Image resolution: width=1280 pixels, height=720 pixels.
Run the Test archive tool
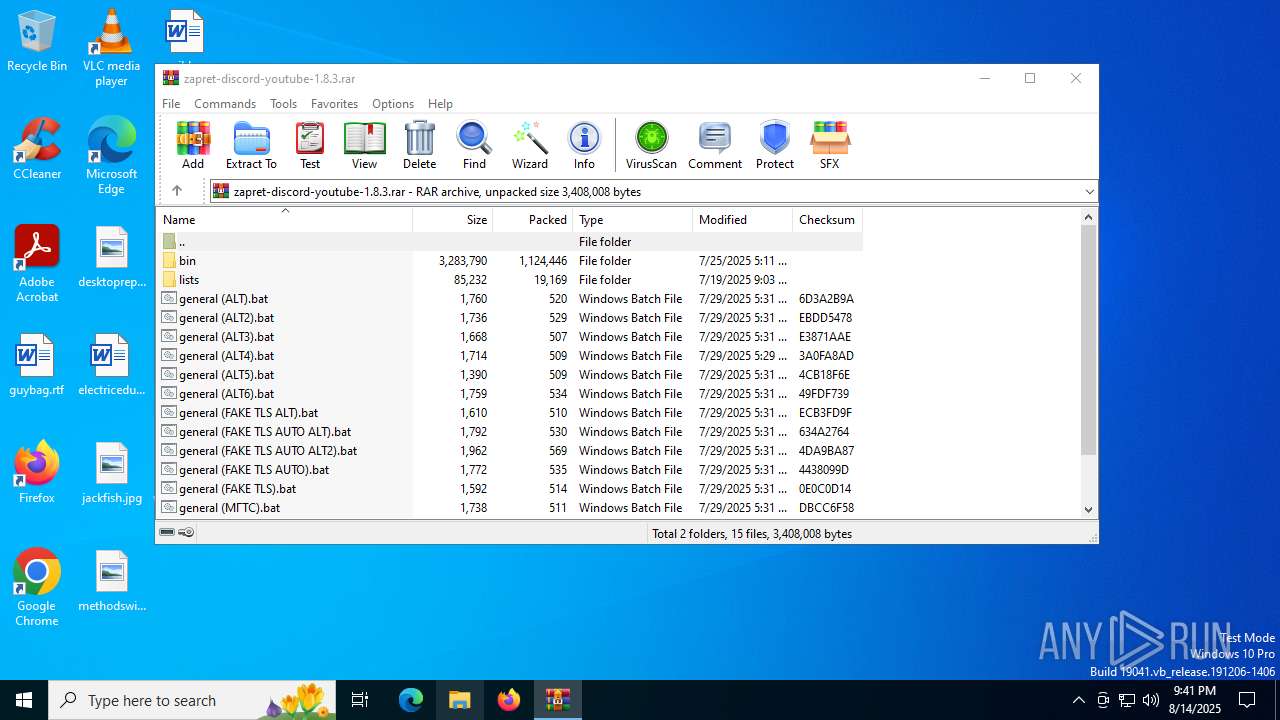(310, 146)
